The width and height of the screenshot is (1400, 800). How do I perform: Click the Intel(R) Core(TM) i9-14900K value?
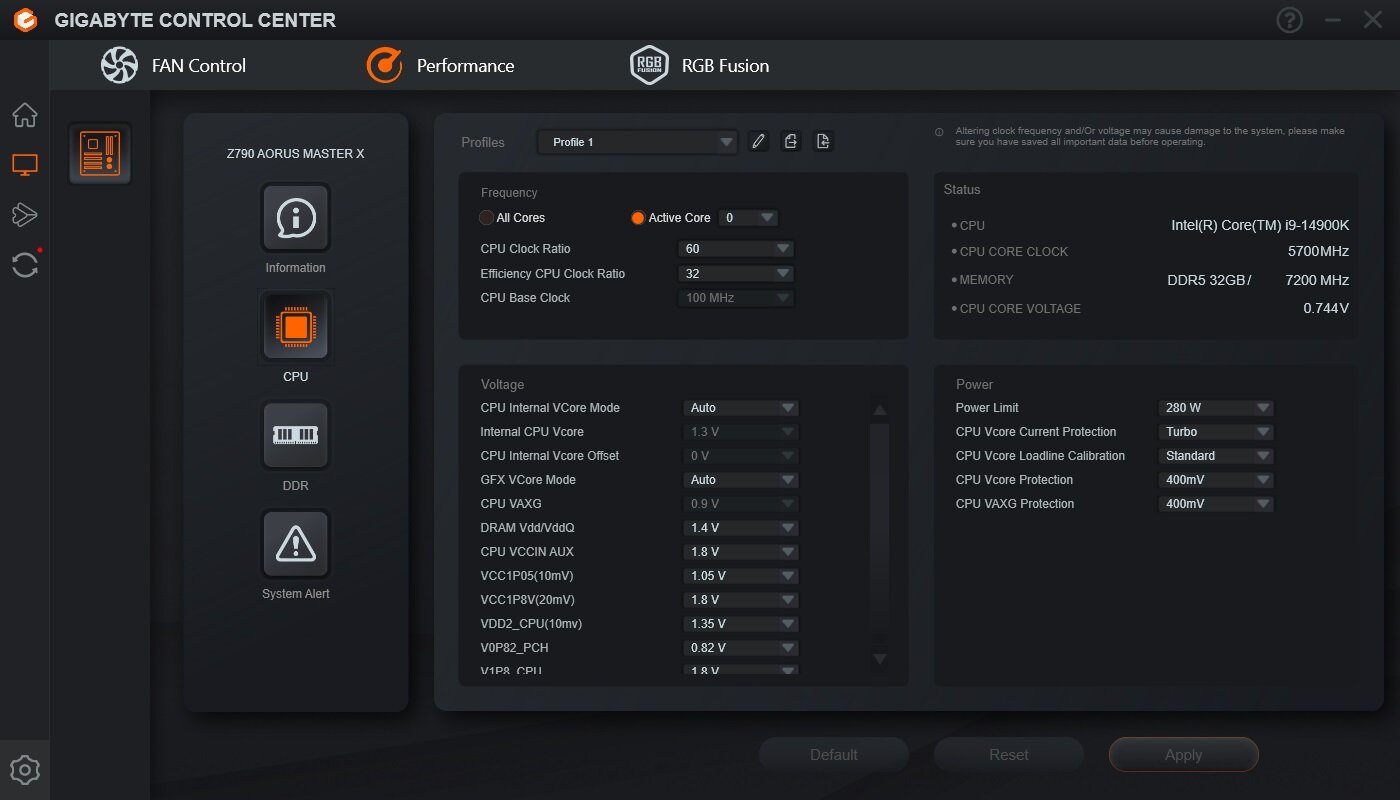tap(1260, 225)
